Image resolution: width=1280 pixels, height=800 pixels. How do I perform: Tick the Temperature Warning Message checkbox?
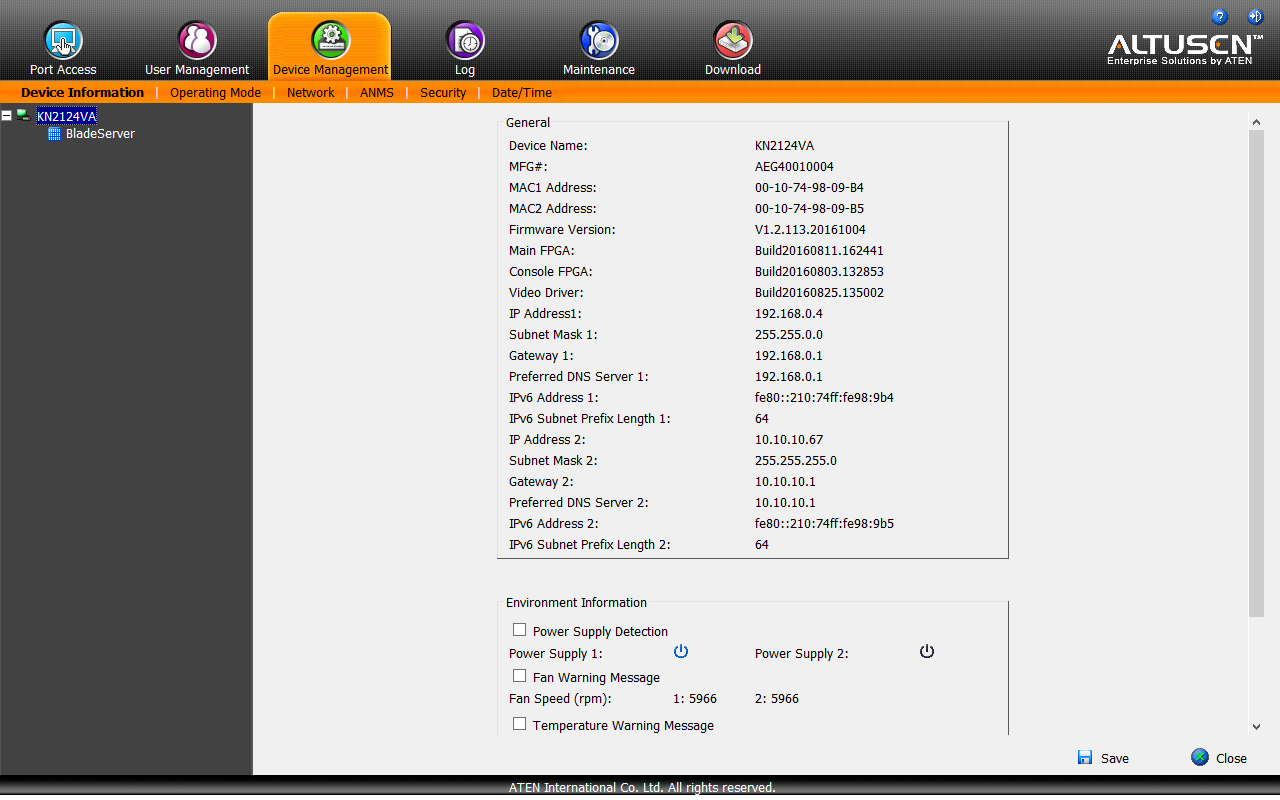(x=520, y=724)
